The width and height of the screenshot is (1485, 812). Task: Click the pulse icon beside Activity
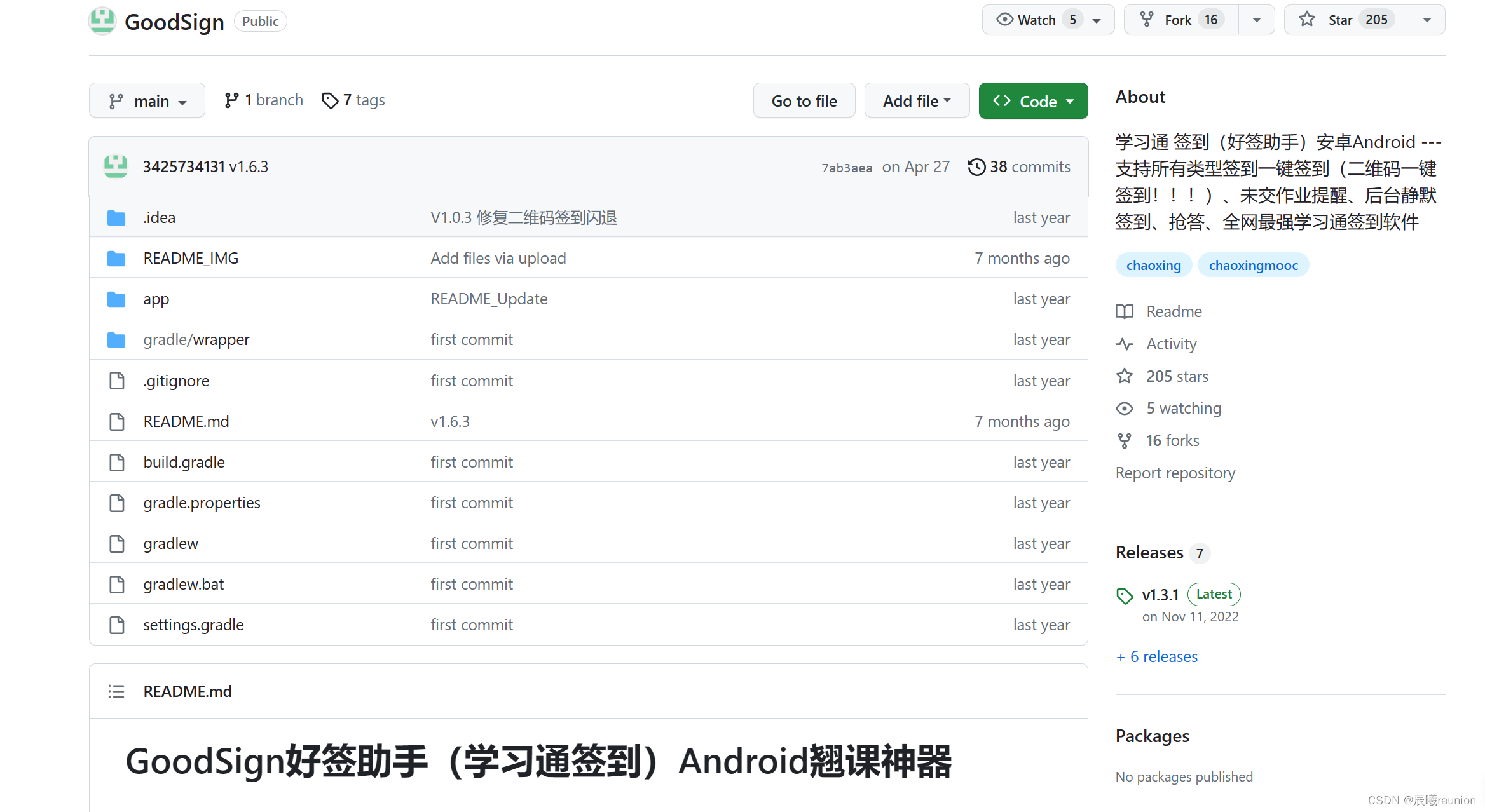pyautogui.click(x=1125, y=344)
